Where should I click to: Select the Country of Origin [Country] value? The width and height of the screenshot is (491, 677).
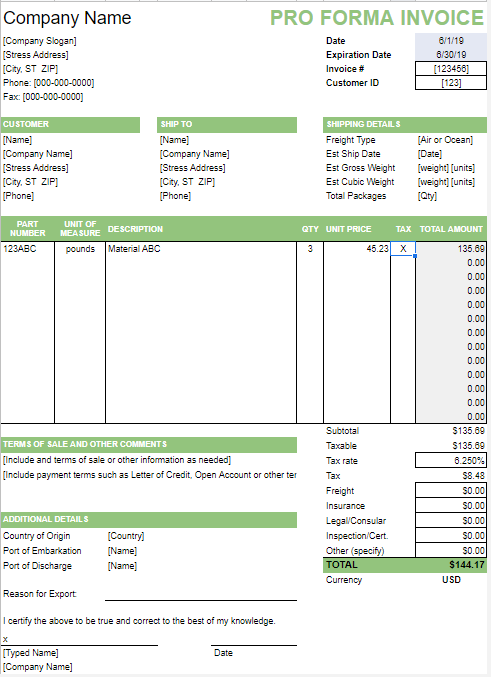126,536
